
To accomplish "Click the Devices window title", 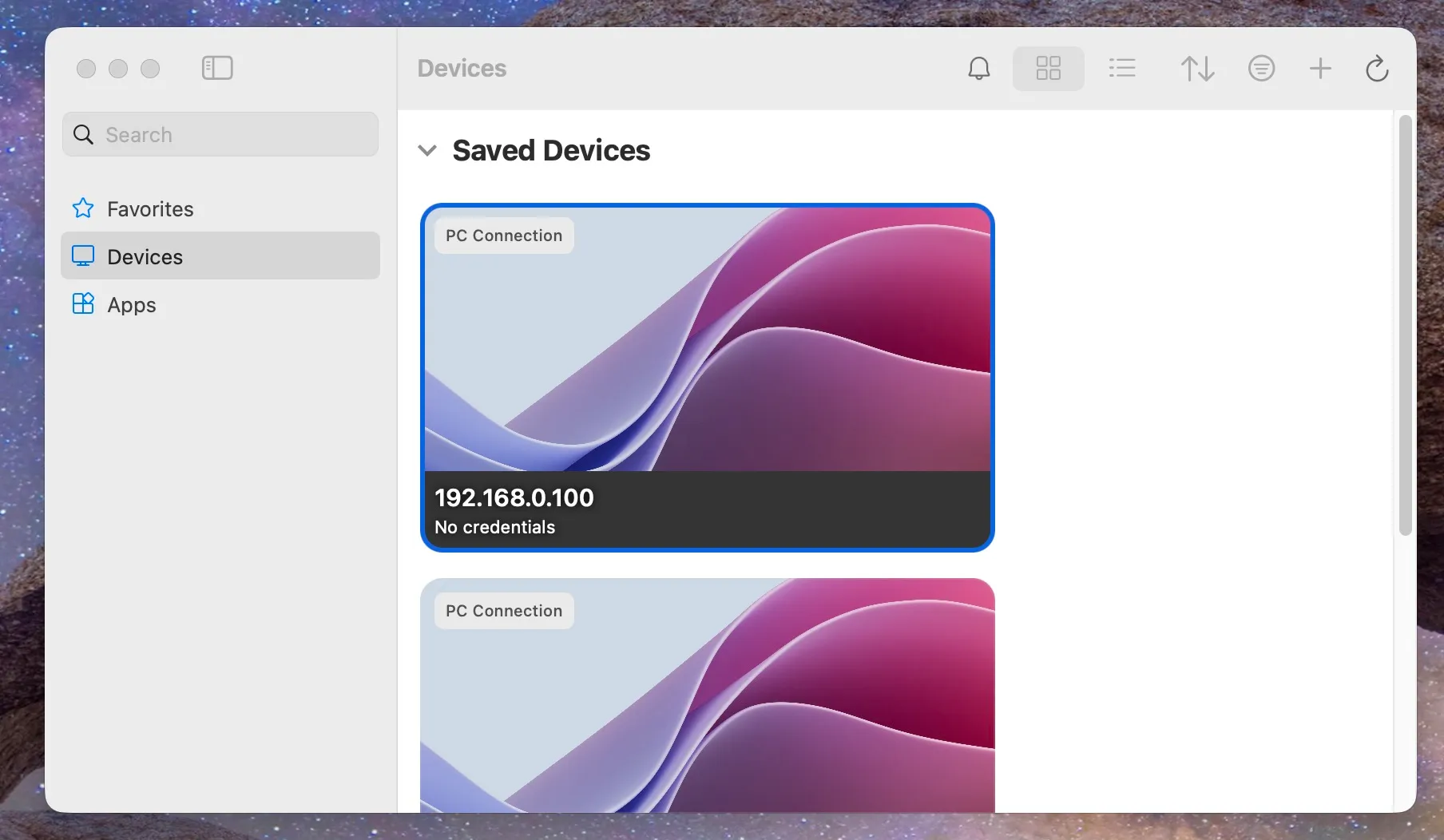I will point(462,68).
